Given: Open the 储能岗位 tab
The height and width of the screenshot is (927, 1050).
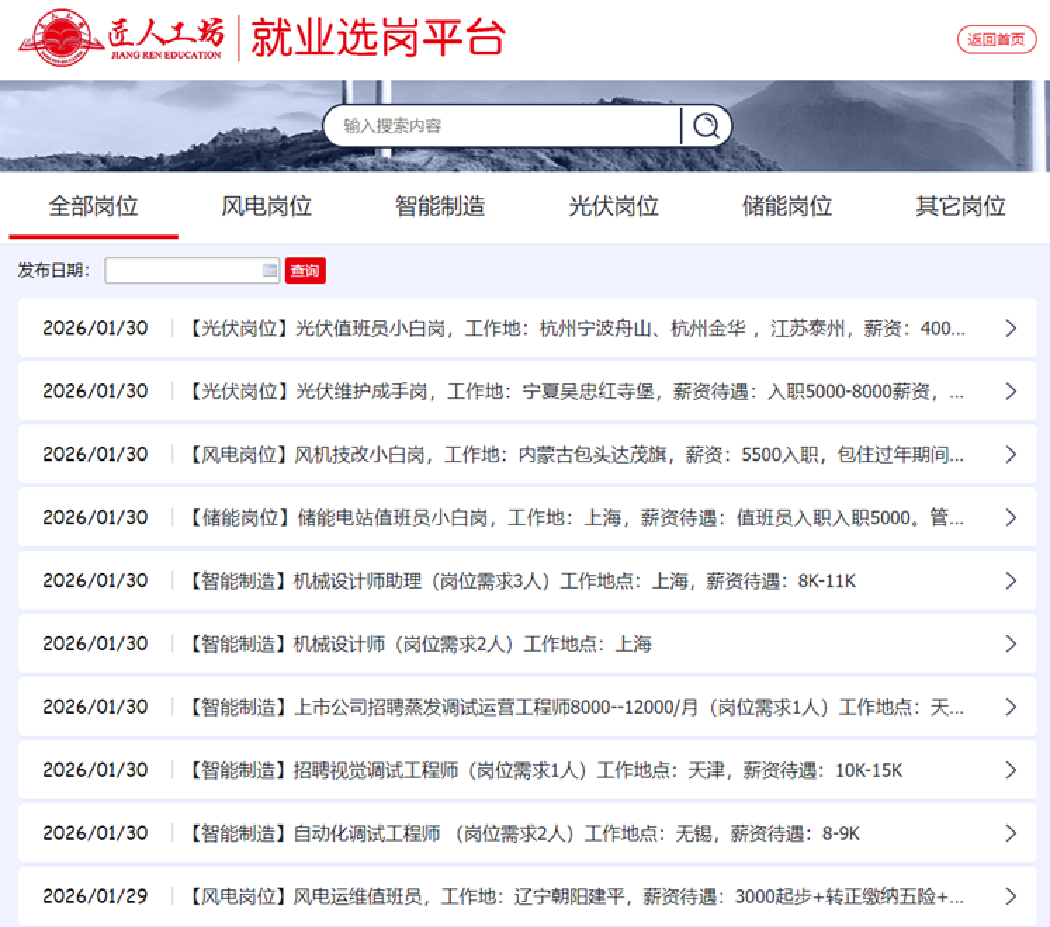Looking at the screenshot, I should (x=787, y=207).
